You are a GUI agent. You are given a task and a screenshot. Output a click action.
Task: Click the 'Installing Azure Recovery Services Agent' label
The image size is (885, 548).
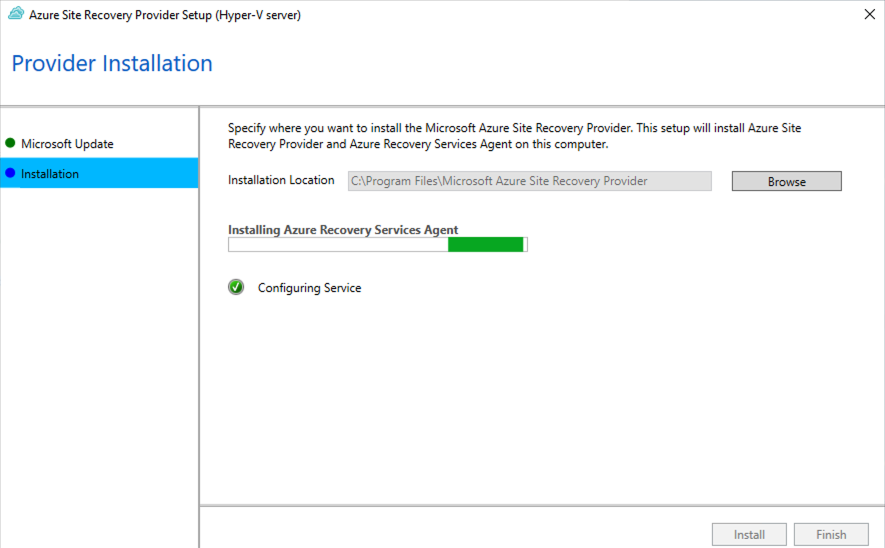[x=343, y=230]
